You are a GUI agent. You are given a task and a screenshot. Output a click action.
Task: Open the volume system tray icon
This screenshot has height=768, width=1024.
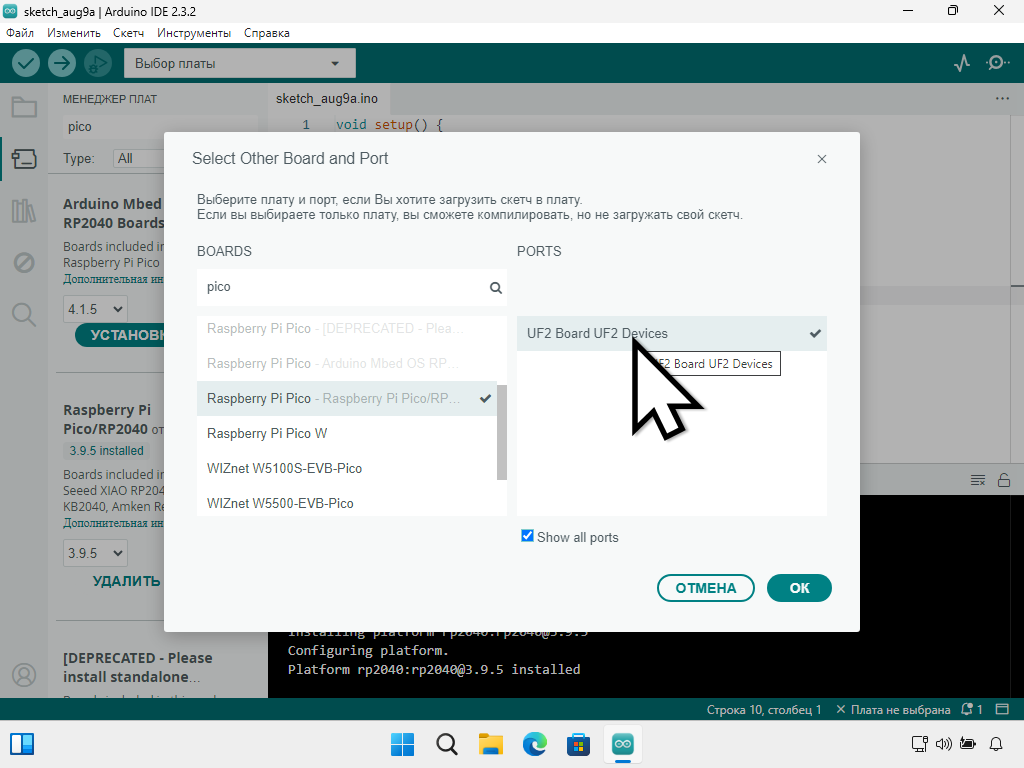pos(944,744)
